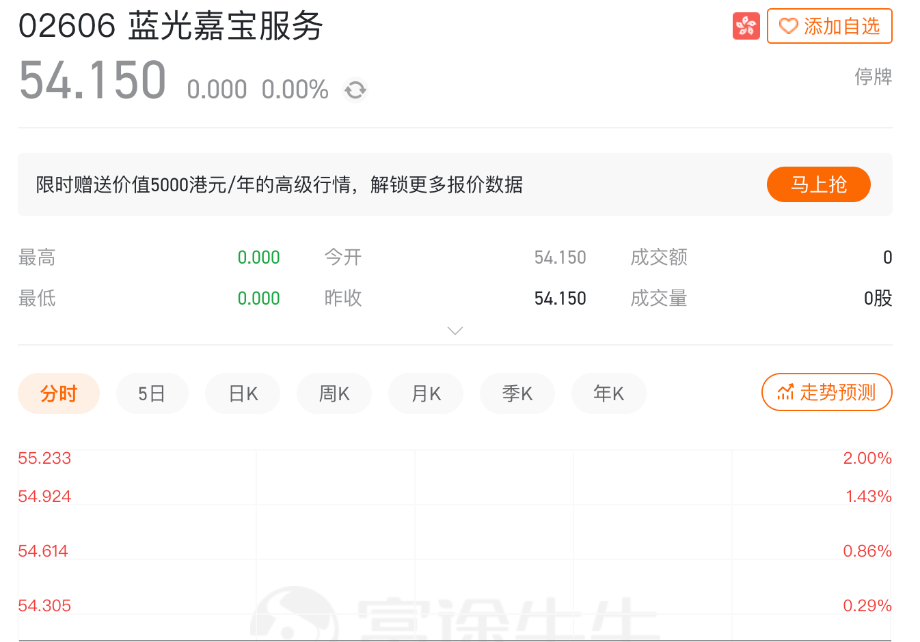This screenshot has height=642, width=920.
Task: Switch to the 月K chart tab
Action: [x=426, y=393]
